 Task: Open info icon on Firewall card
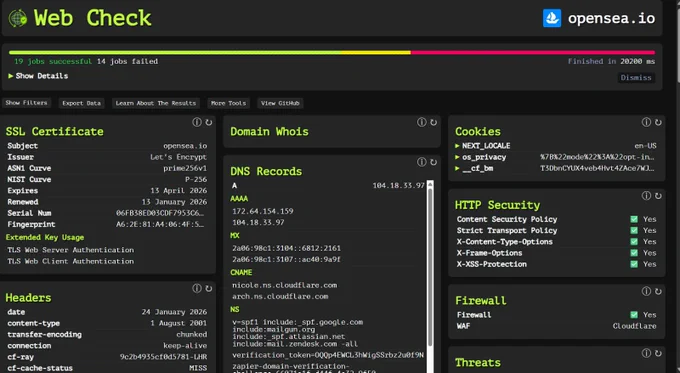[646, 291]
